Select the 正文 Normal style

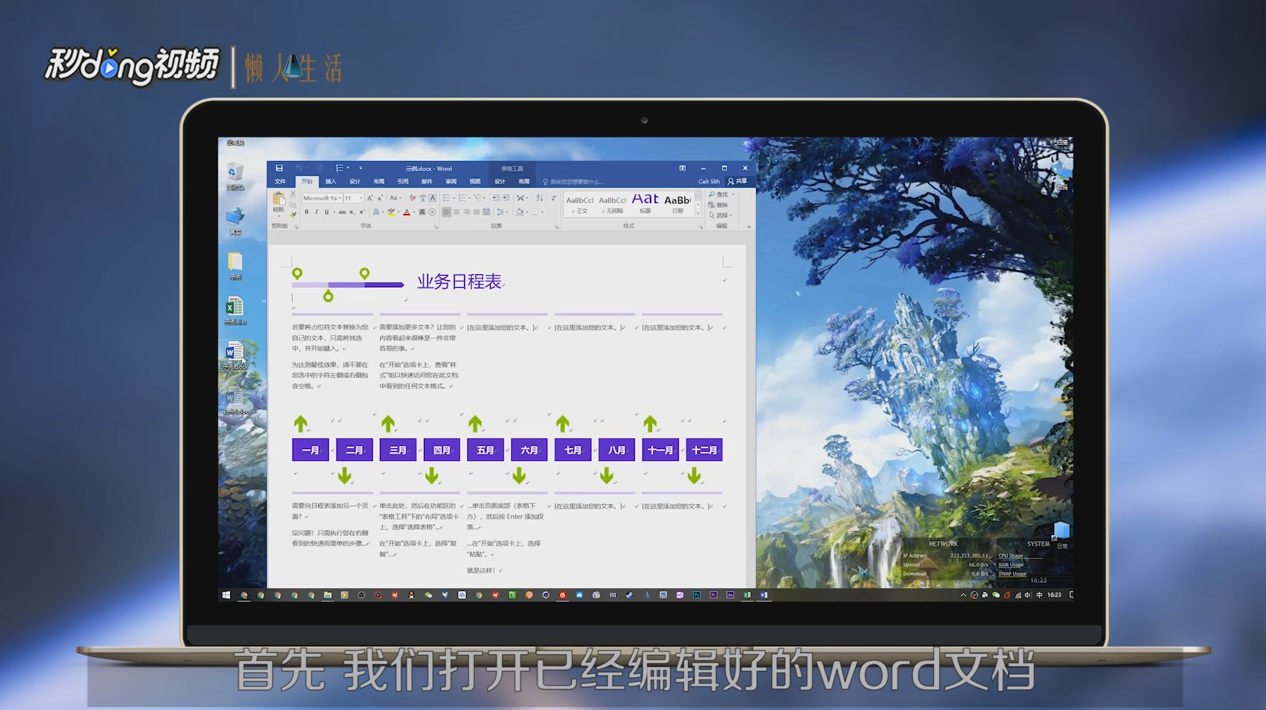pyautogui.click(x=580, y=204)
